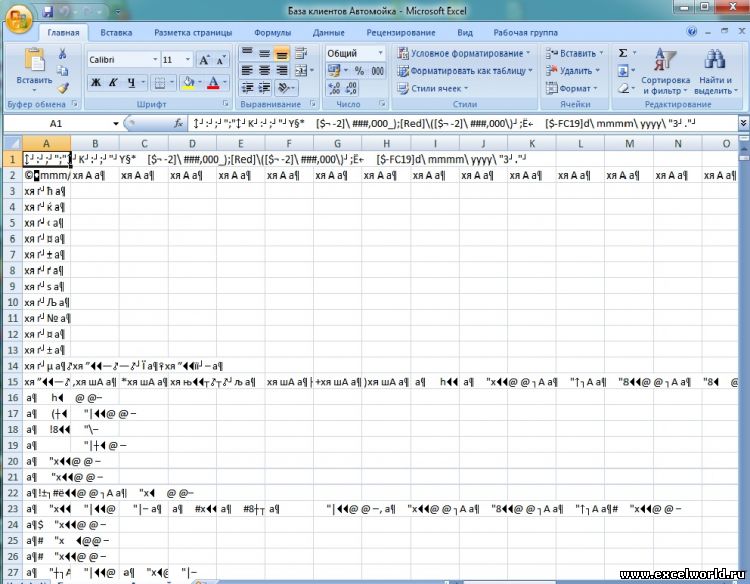Click the Office button orb
The image size is (750, 584).
[19, 20]
